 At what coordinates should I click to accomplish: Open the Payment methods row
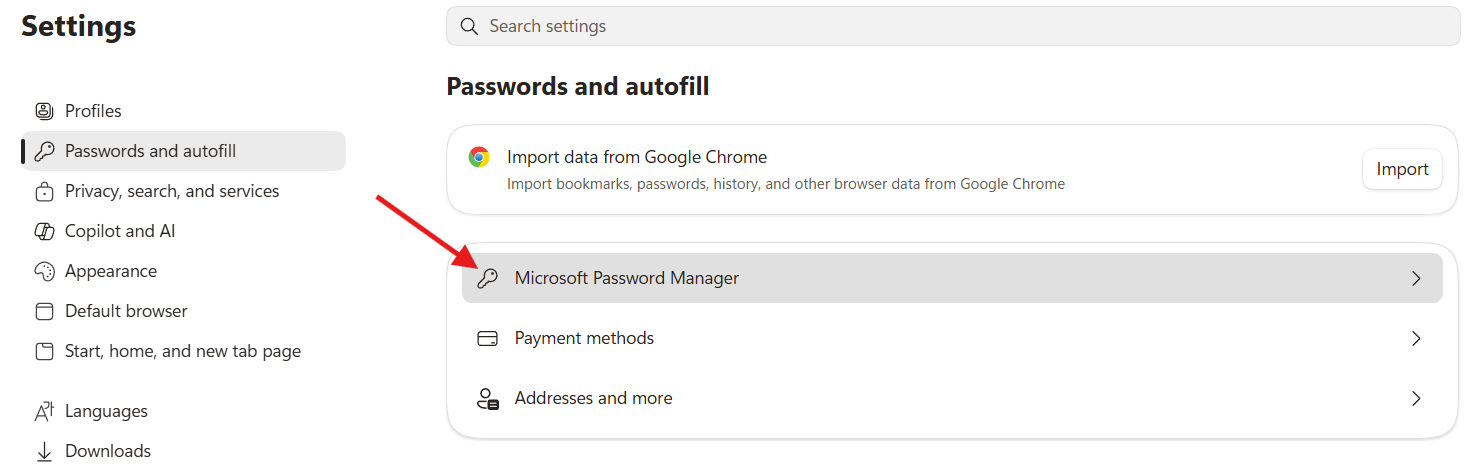[952, 338]
